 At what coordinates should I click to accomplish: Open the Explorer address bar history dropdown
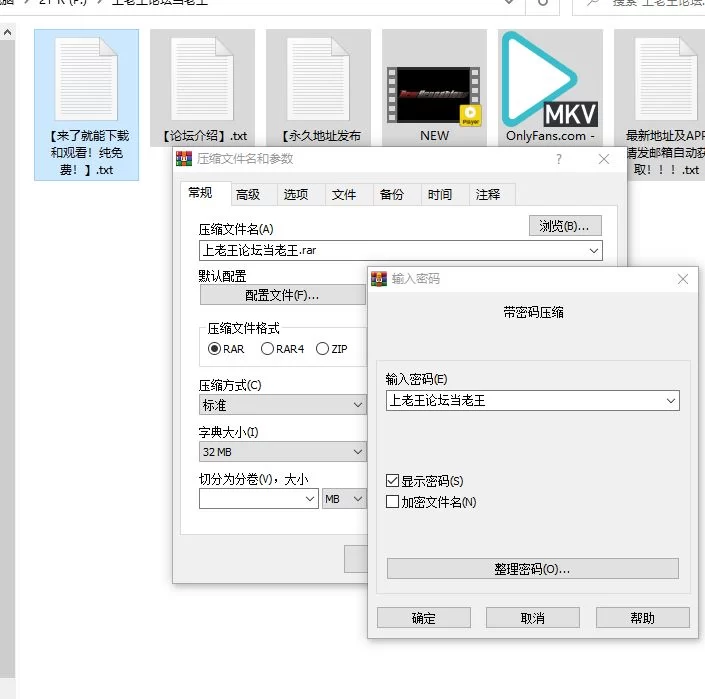509,3
